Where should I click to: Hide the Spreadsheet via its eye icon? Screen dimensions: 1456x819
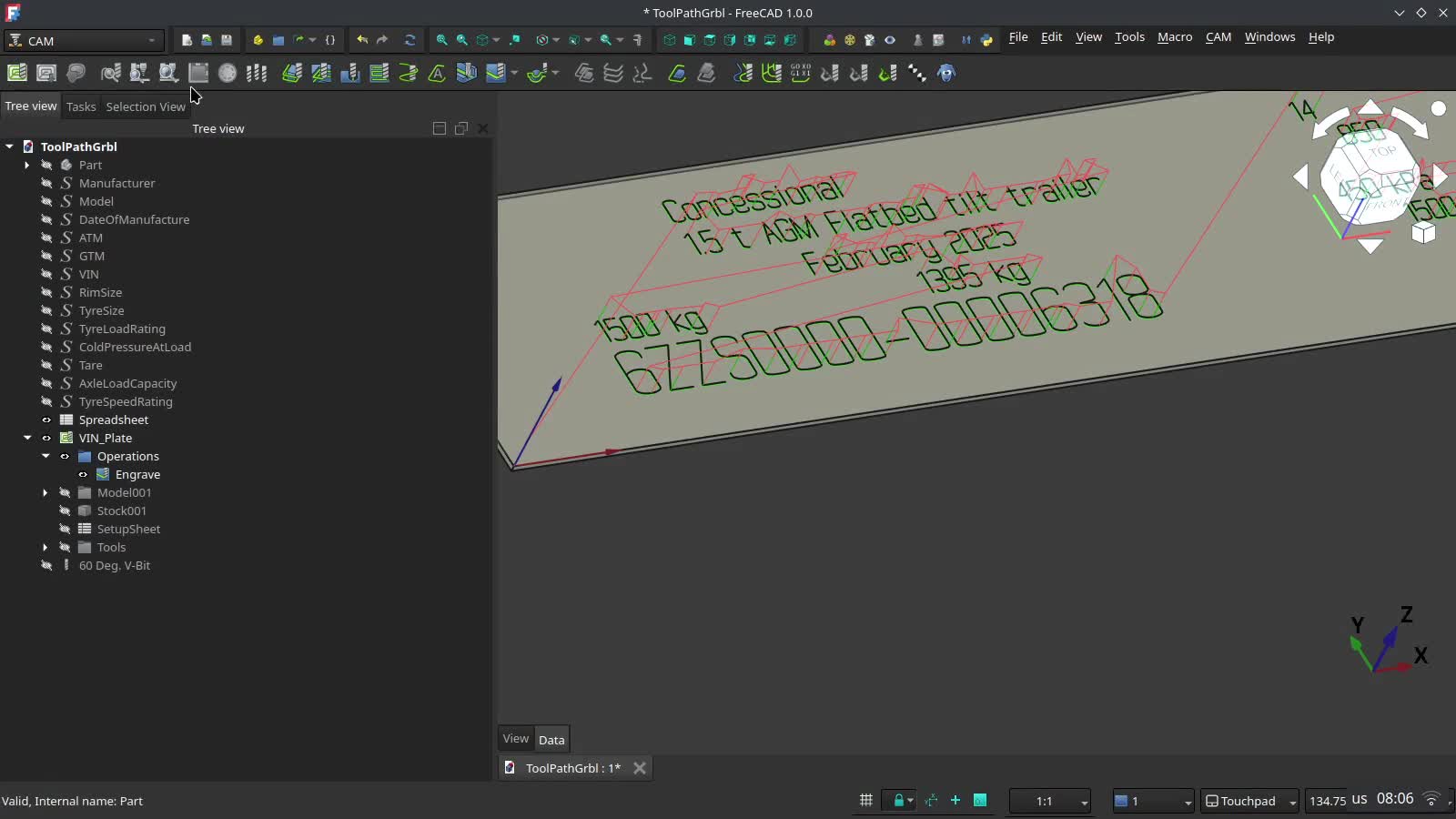(46, 420)
